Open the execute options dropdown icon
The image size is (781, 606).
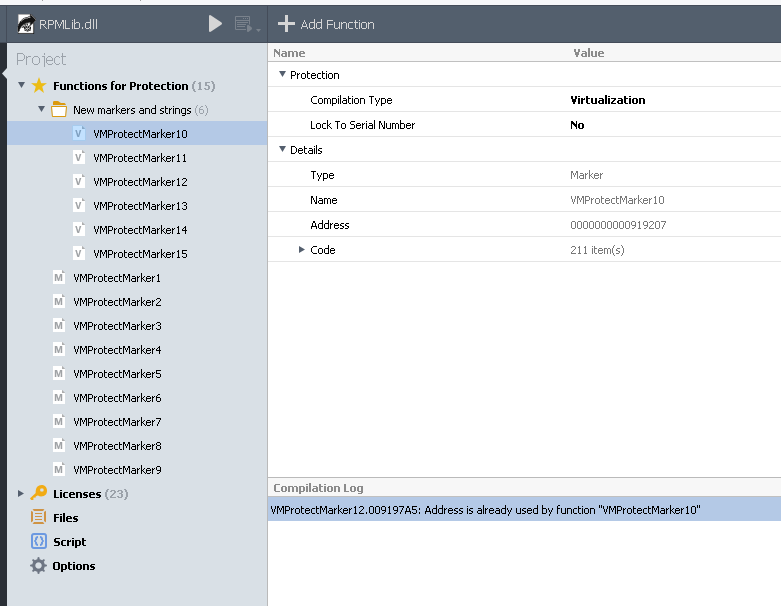(248, 24)
